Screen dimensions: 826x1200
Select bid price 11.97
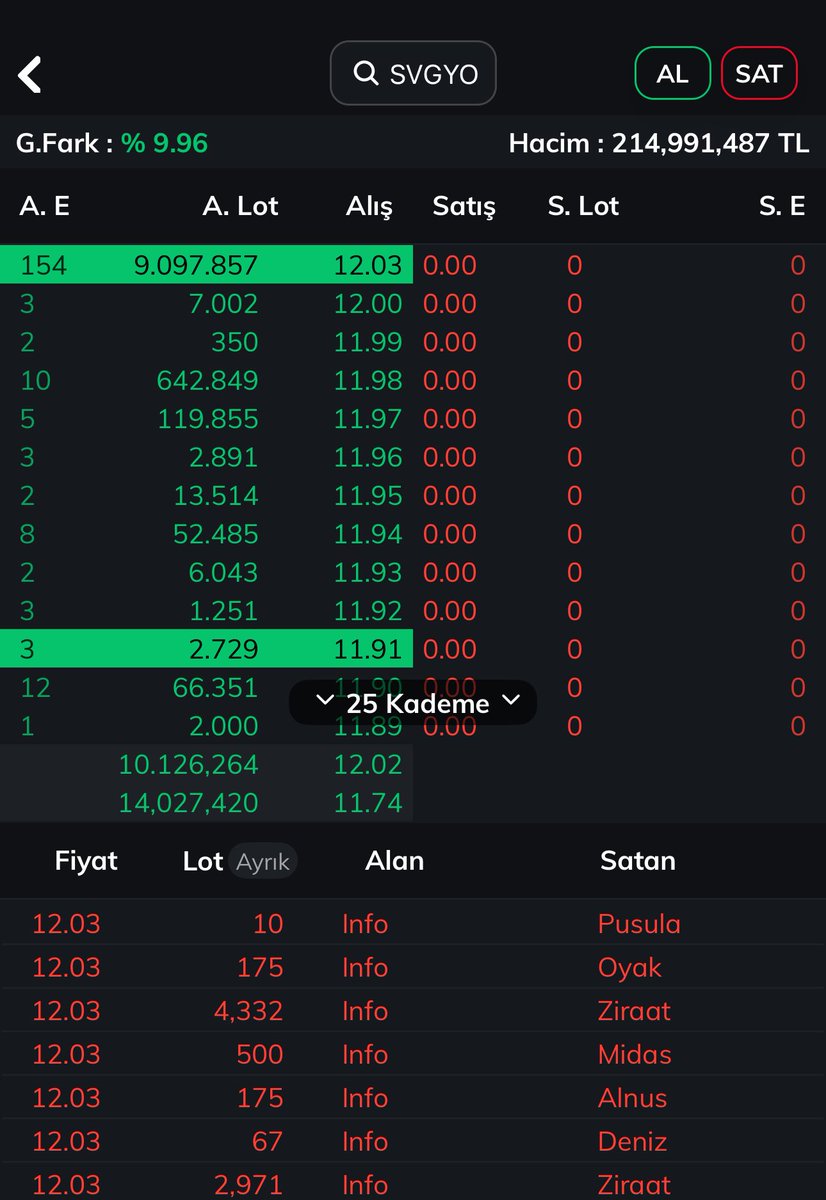(x=368, y=418)
